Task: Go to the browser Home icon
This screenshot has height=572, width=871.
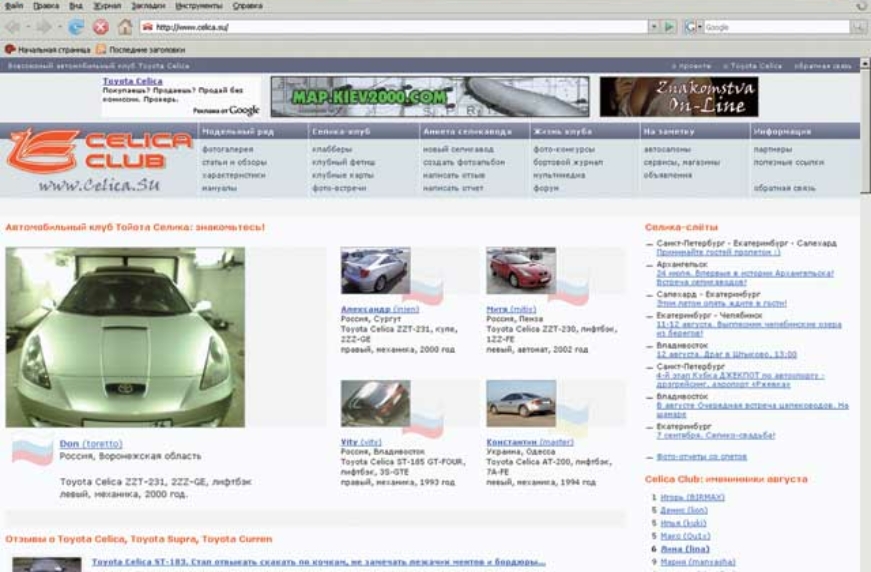Action: pos(125,27)
